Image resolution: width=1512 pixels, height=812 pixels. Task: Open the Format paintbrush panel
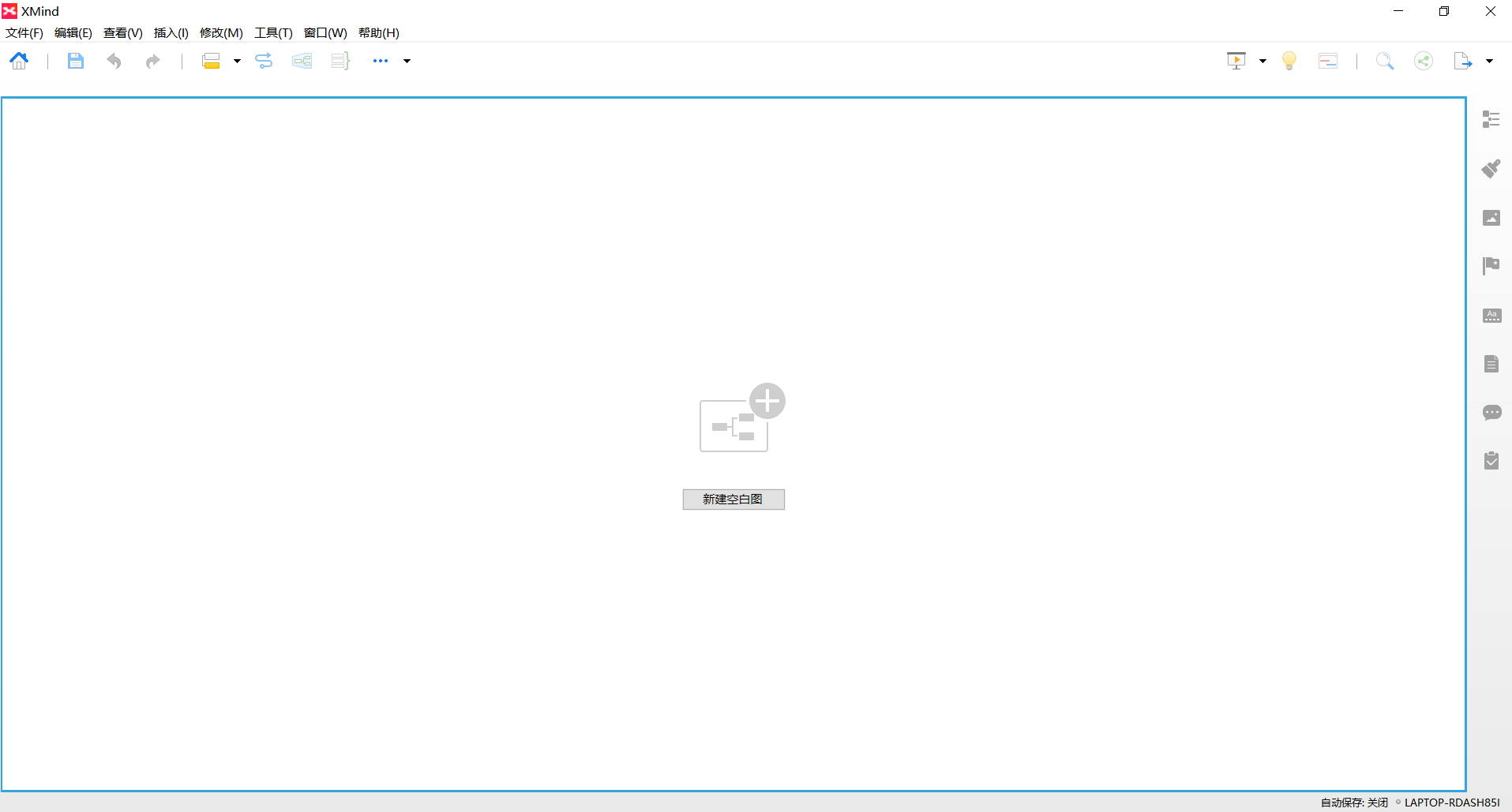pos(1491,169)
